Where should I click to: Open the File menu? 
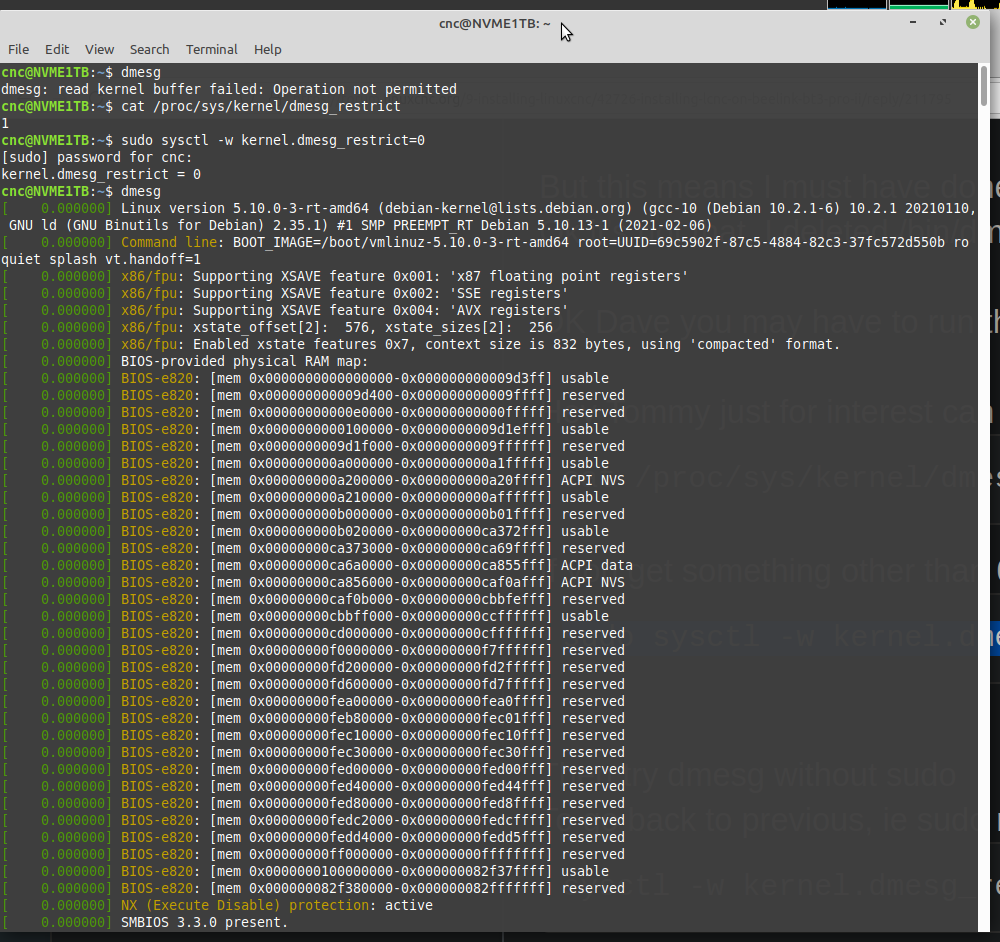(x=18, y=49)
